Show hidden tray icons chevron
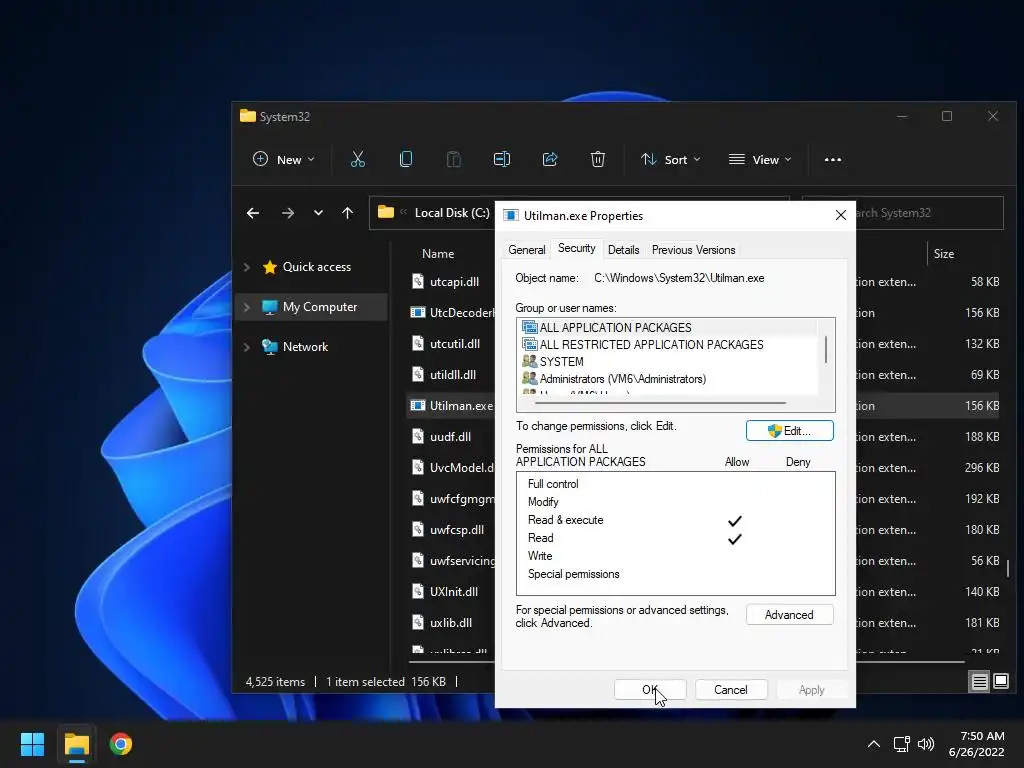The image size is (1024, 768). (874, 744)
